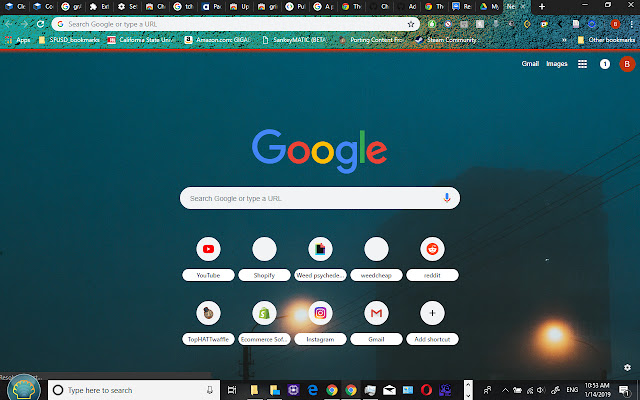View the Google notifications badge showing 1
The height and width of the screenshot is (400, 640).
604,64
